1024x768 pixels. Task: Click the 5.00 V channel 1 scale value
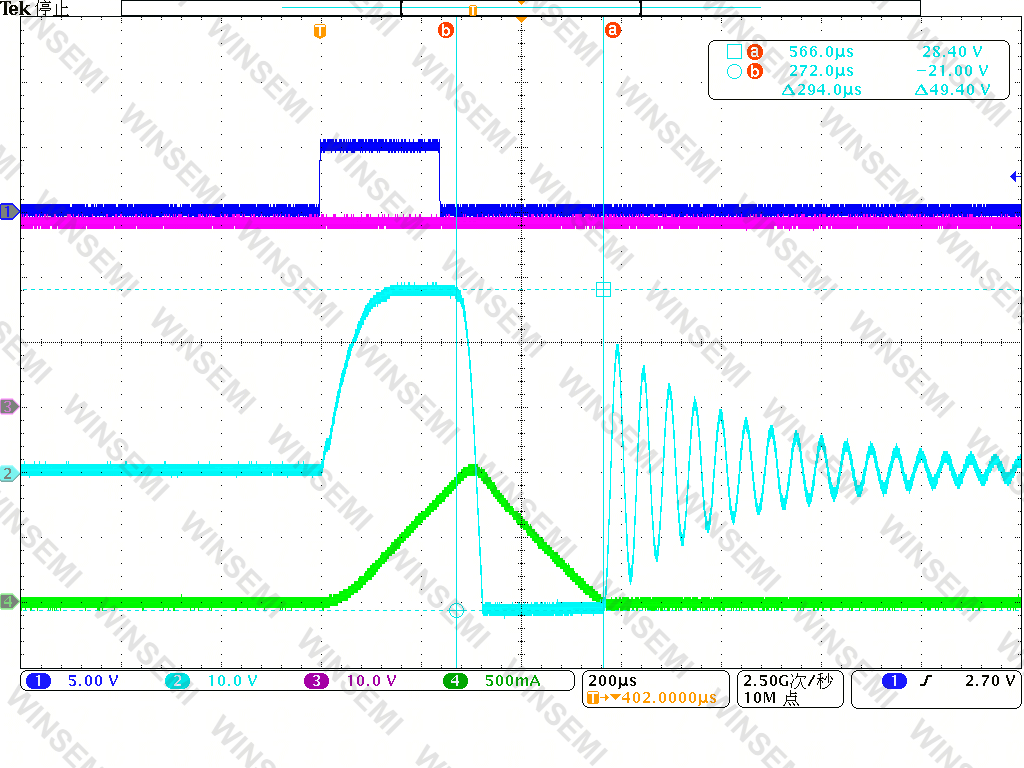[x=93, y=681]
